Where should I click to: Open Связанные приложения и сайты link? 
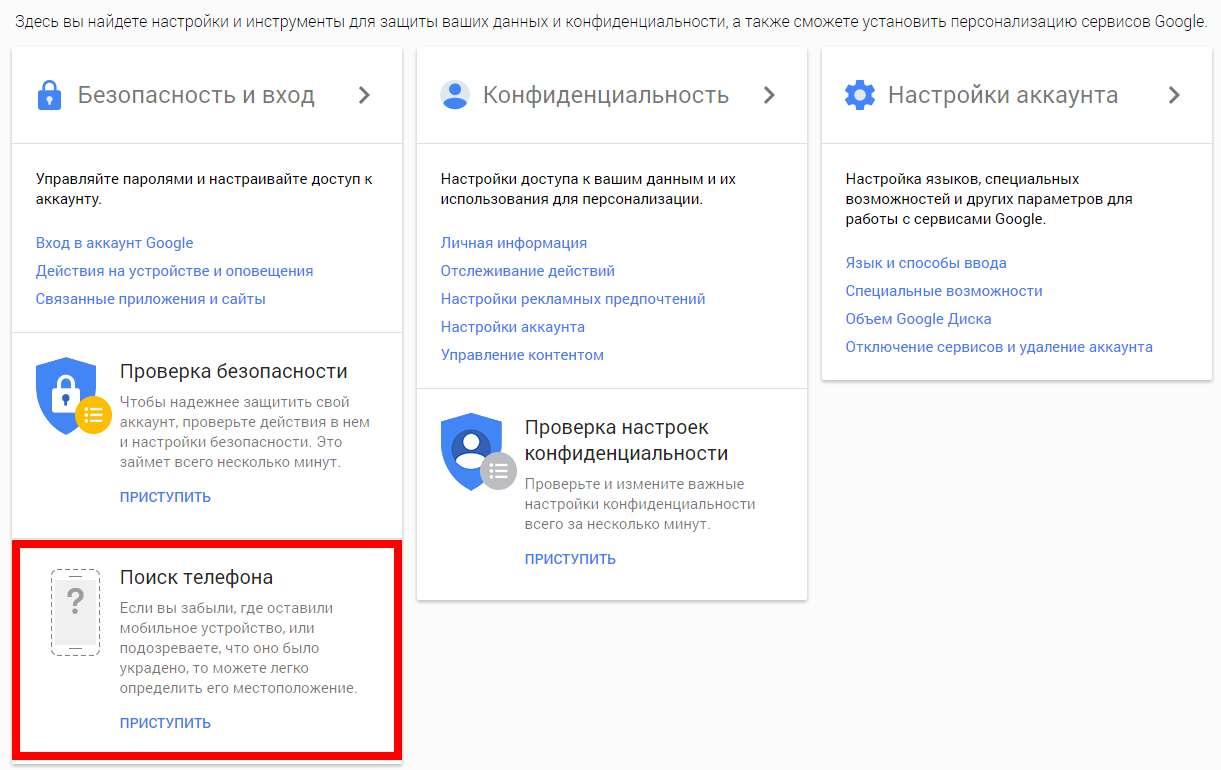(151, 299)
